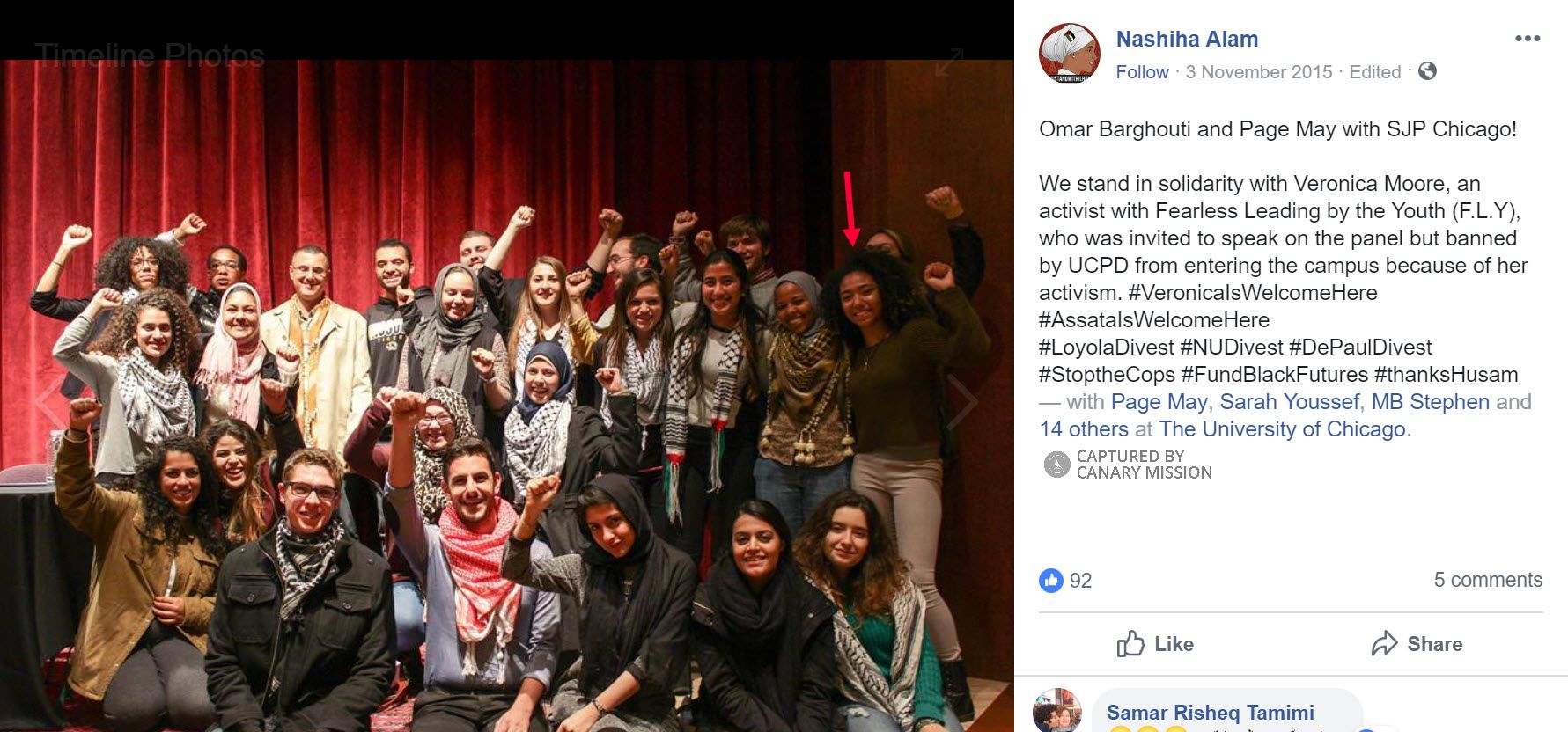
Task: View the Edited history link
Action: [1375, 72]
